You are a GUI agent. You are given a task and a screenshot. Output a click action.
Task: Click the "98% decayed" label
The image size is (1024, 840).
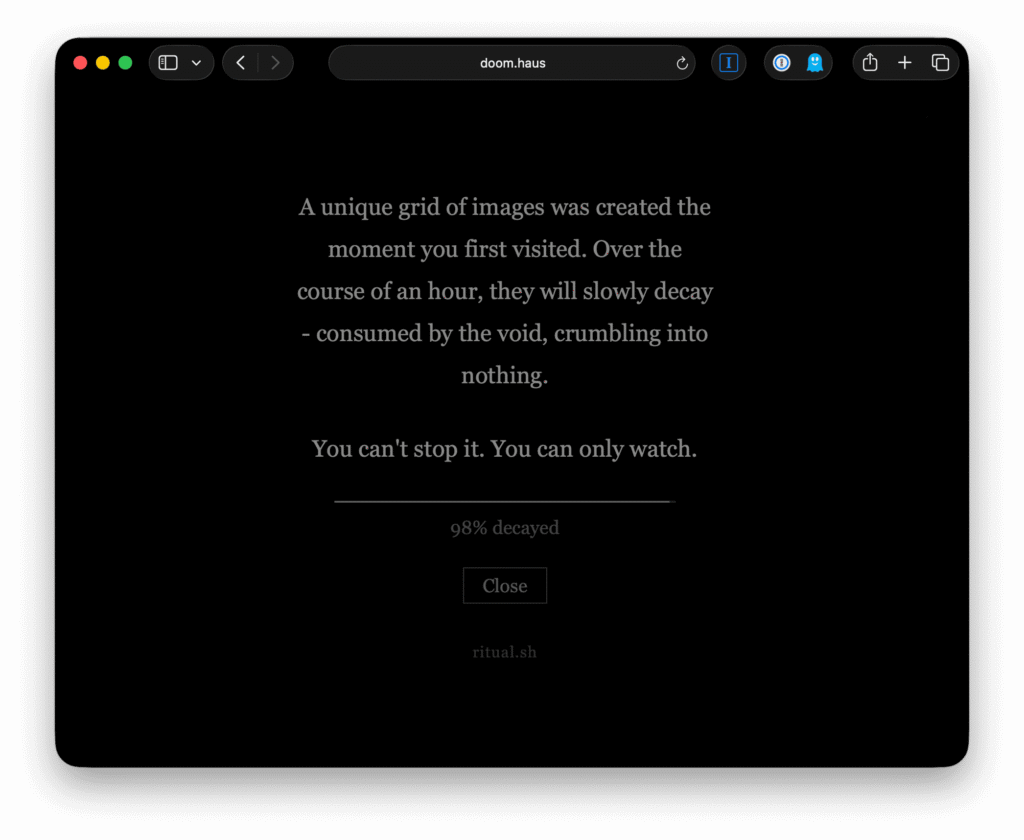(504, 528)
